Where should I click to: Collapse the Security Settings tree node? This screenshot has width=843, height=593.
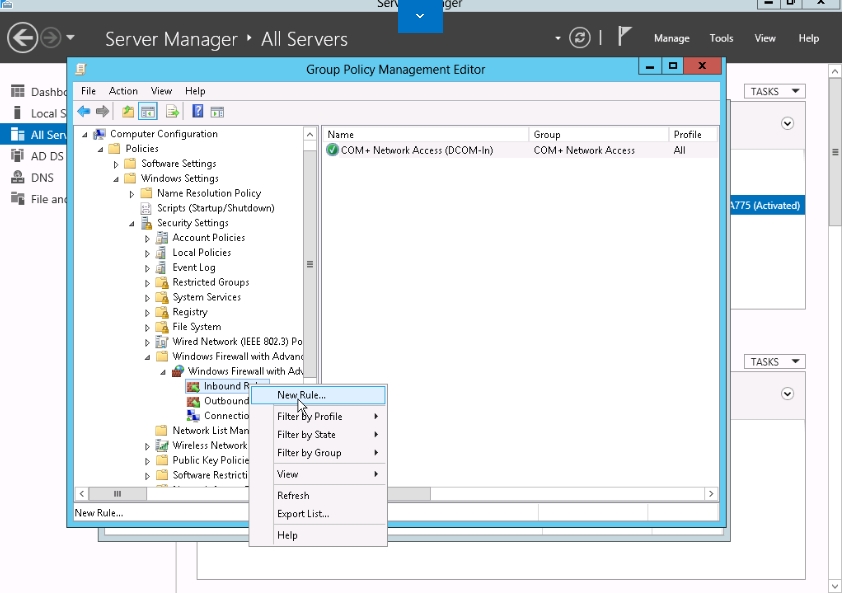132,223
